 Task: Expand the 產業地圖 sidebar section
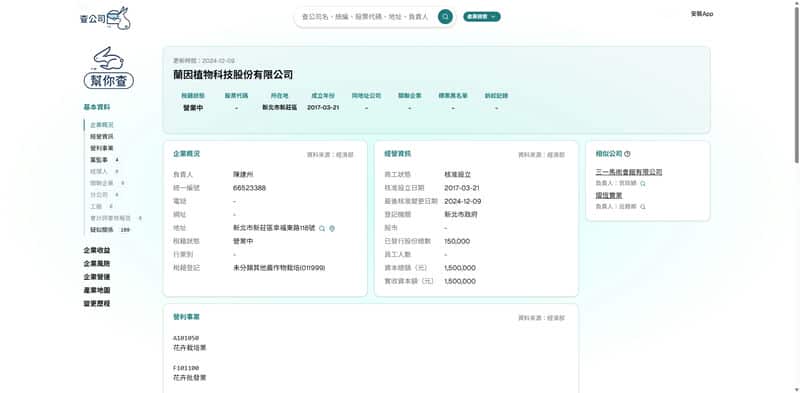97,290
